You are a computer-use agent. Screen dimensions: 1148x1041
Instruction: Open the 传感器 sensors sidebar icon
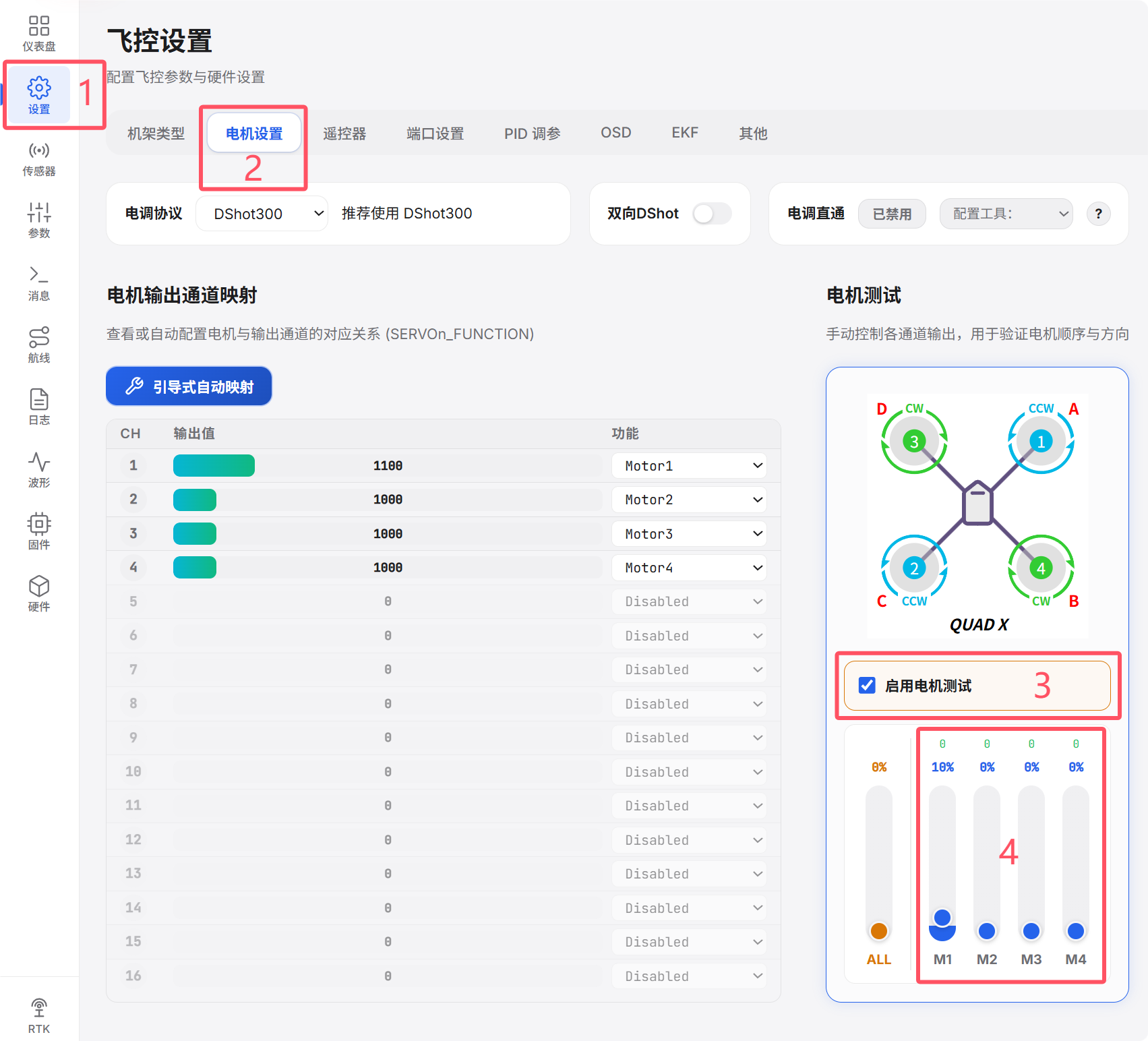(39, 158)
